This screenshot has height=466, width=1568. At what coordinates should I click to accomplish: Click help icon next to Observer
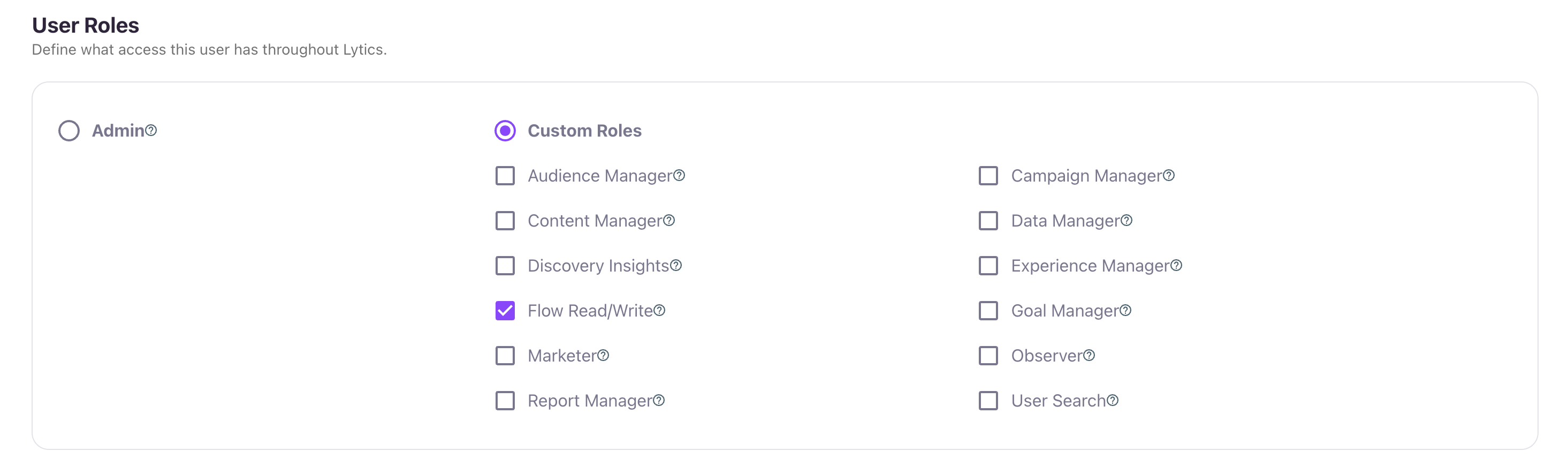(1089, 355)
